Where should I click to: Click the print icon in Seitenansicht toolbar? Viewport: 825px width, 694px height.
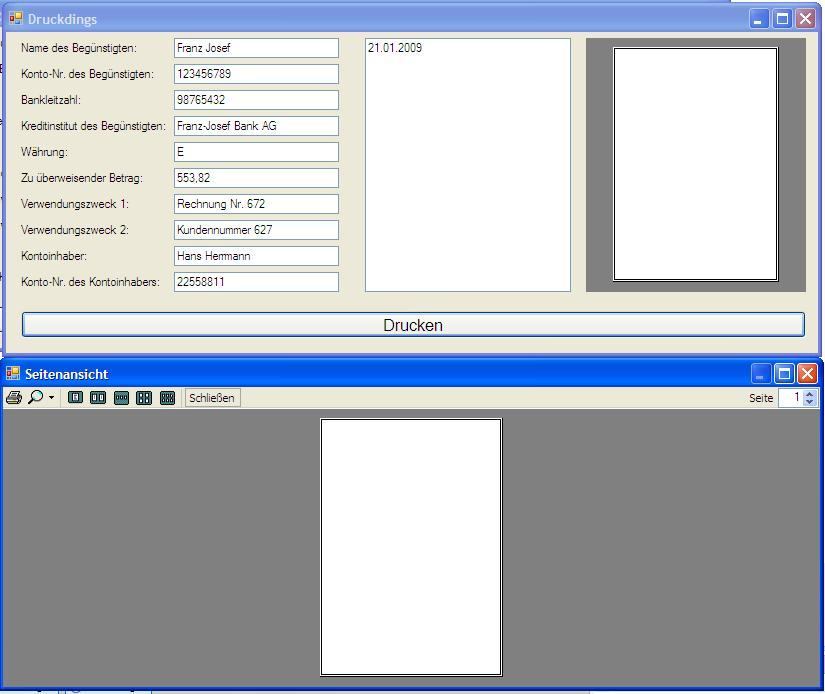[x=14, y=398]
